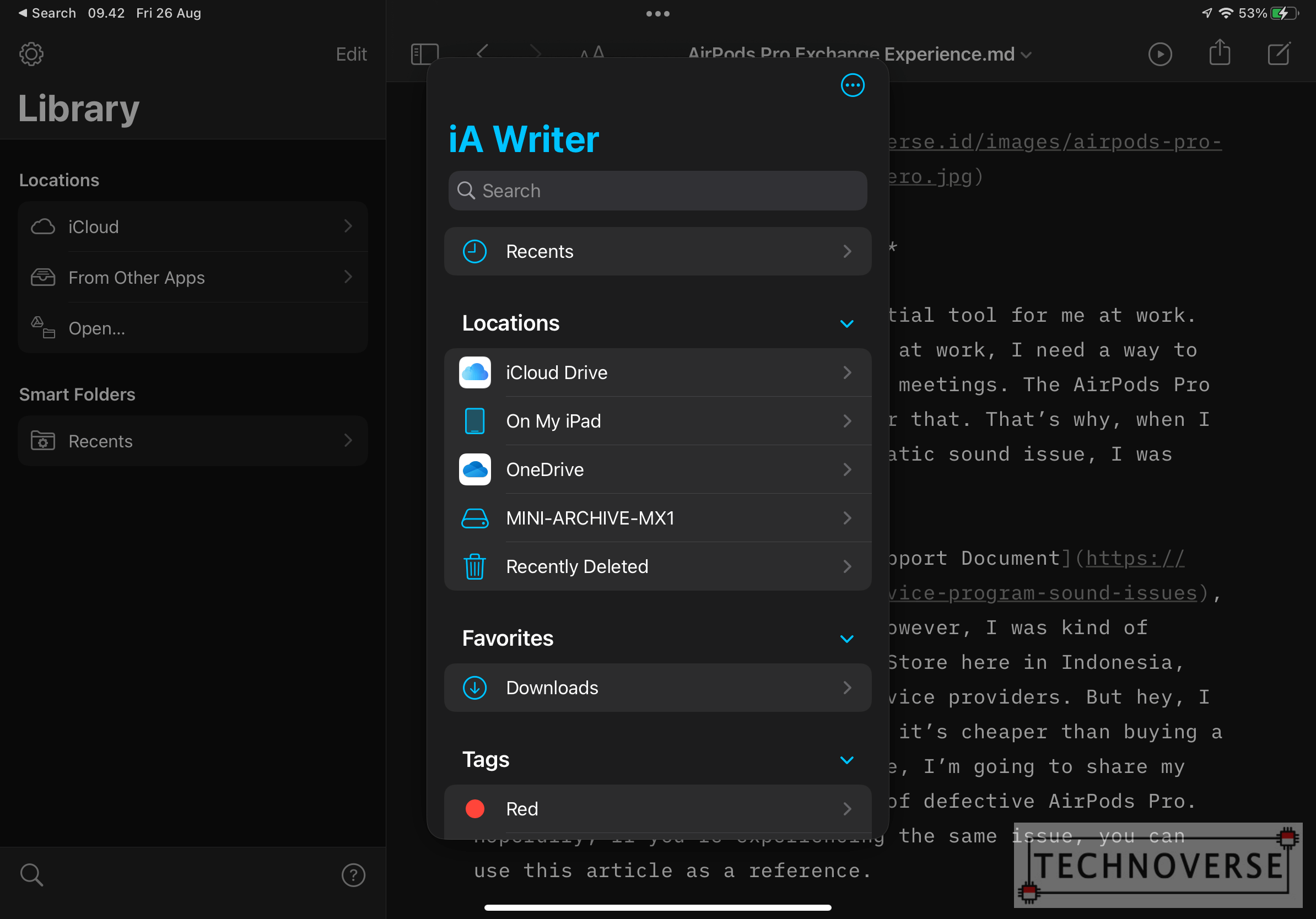The image size is (1316, 919).
Task: Click the share icon in the toolbar
Action: coord(1220,54)
